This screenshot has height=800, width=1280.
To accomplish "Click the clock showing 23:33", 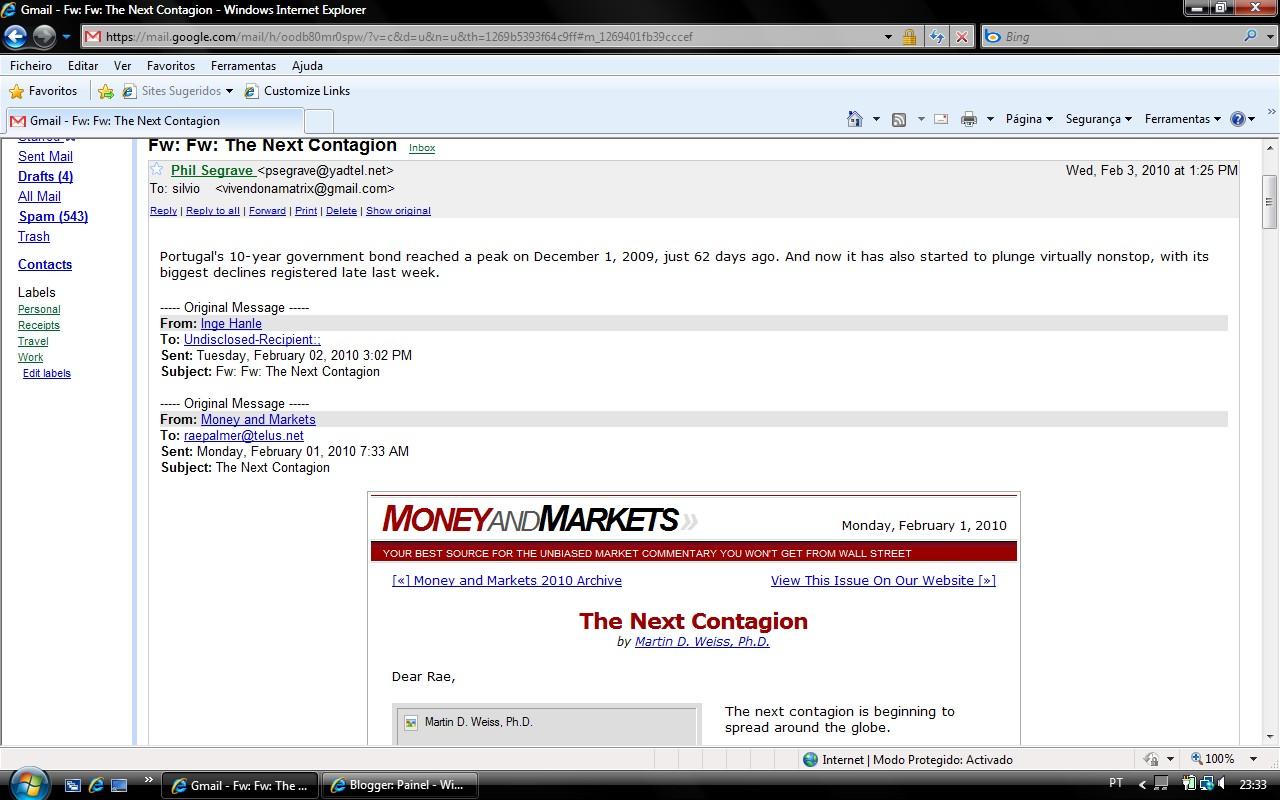I will (1252, 784).
